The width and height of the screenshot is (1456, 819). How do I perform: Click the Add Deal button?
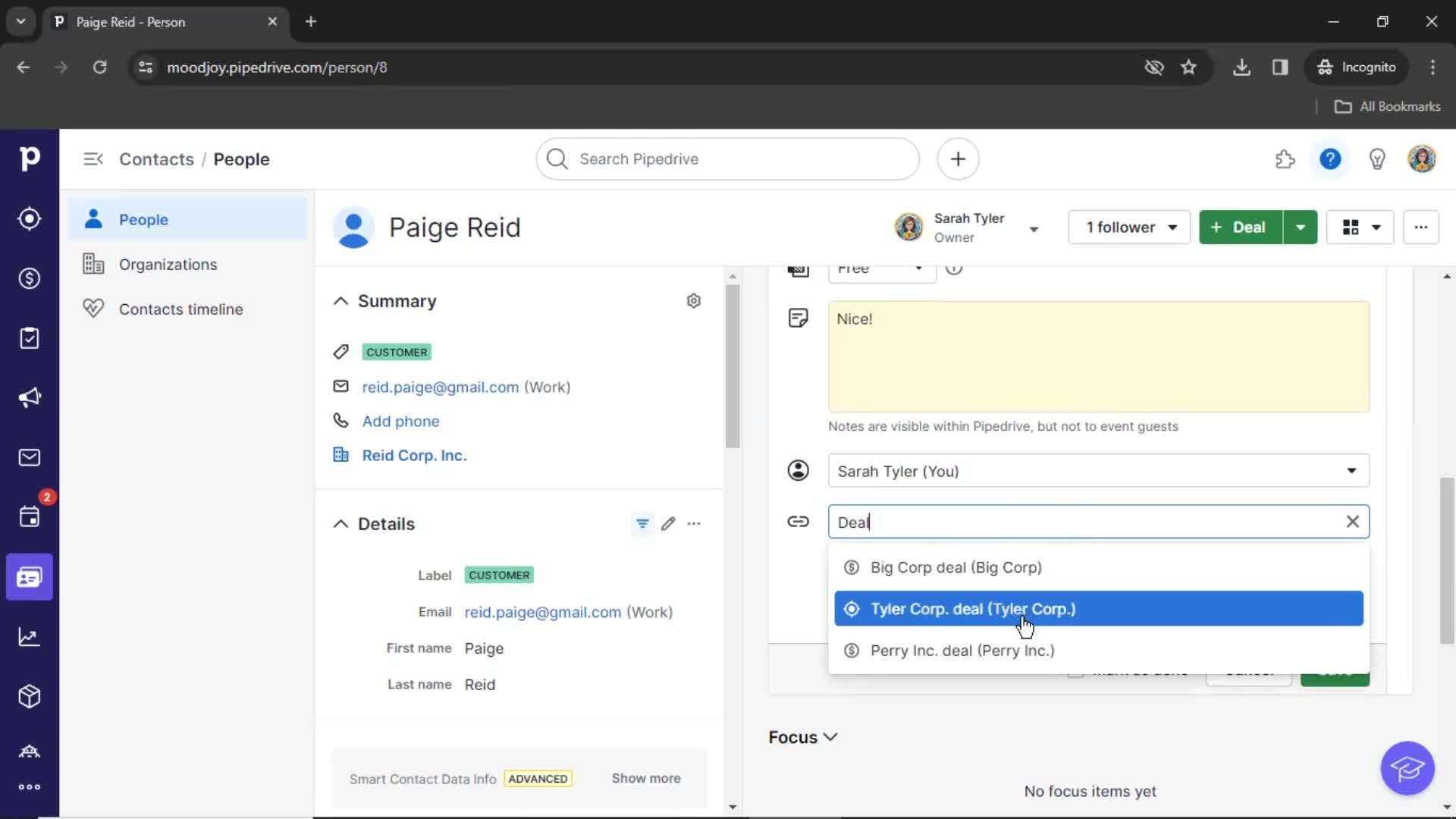pos(1239,227)
